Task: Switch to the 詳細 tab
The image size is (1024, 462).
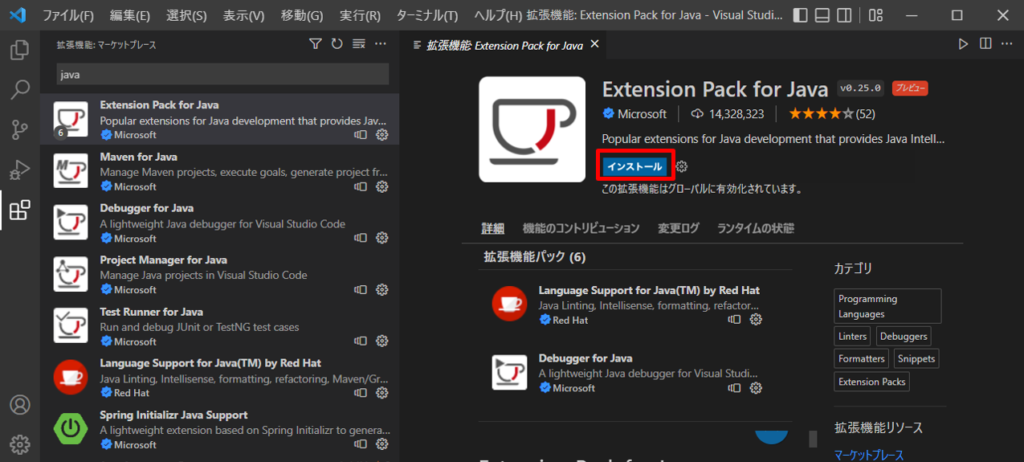Action: pyautogui.click(x=493, y=229)
